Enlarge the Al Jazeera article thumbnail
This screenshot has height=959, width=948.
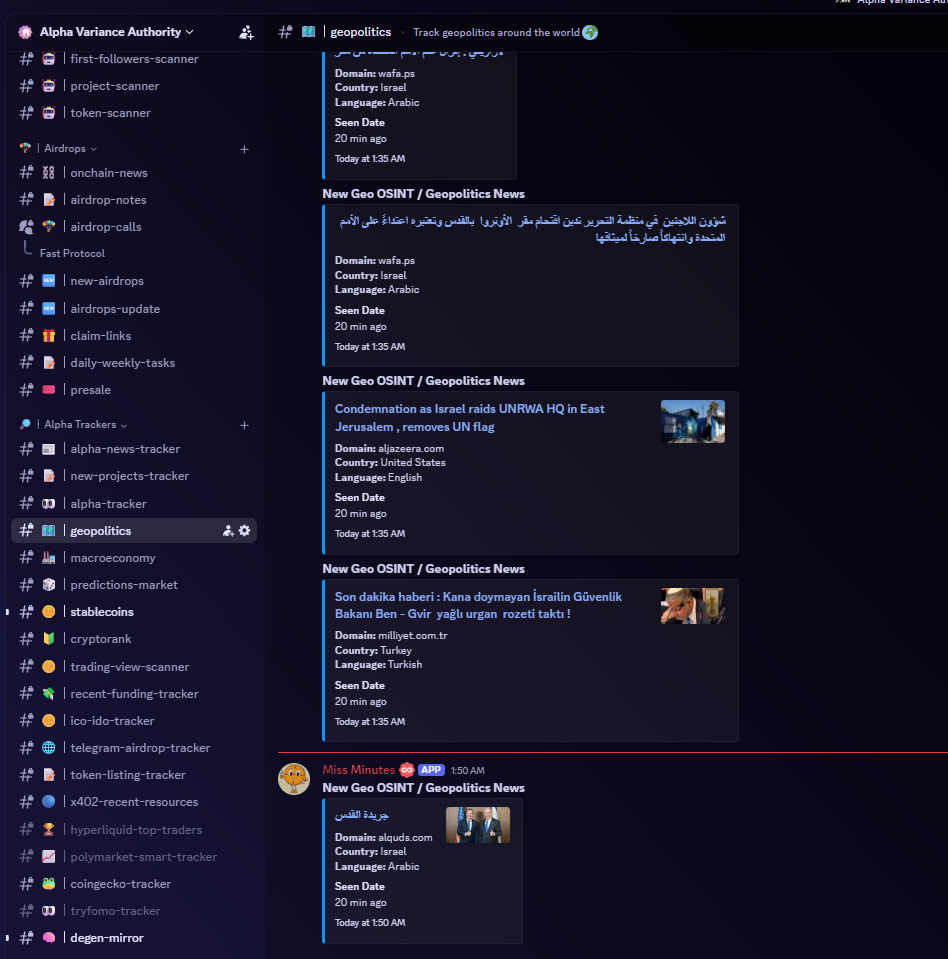[692, 421]
